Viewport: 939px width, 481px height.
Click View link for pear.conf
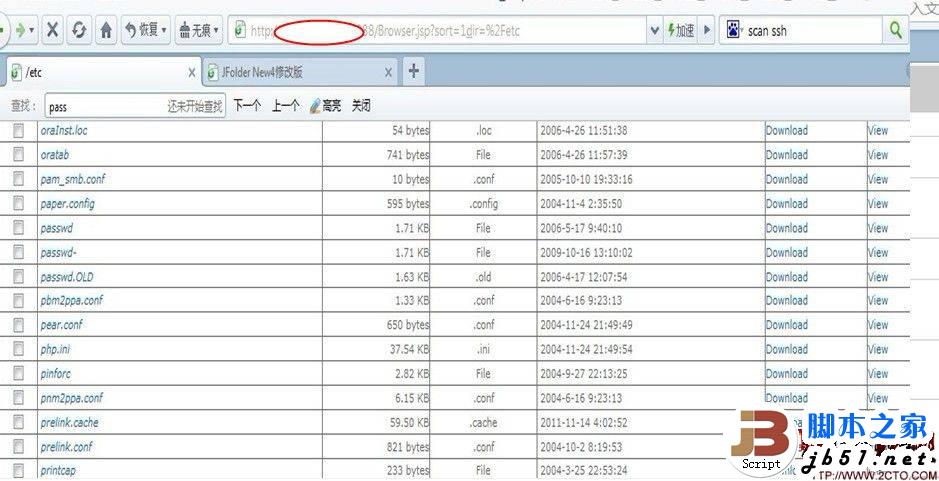877,325
